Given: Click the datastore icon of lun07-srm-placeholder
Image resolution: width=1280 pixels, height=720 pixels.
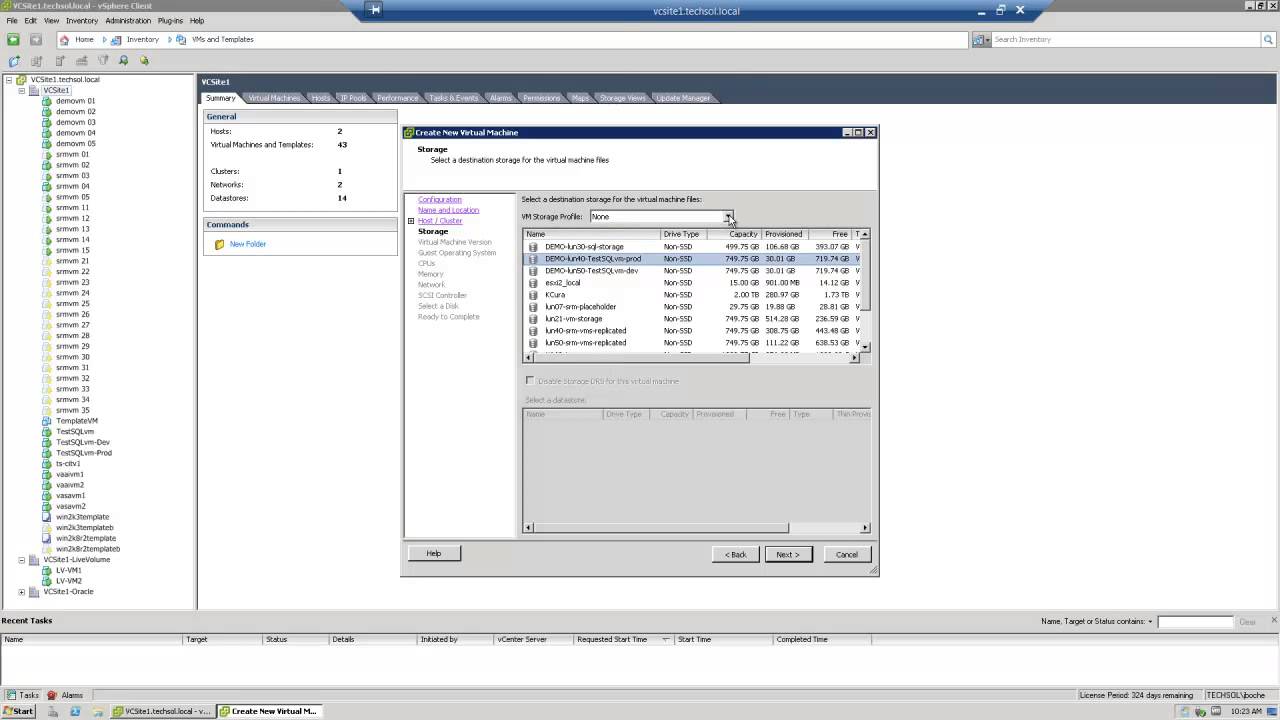Looking at the screenshot, I should [533, 307].
